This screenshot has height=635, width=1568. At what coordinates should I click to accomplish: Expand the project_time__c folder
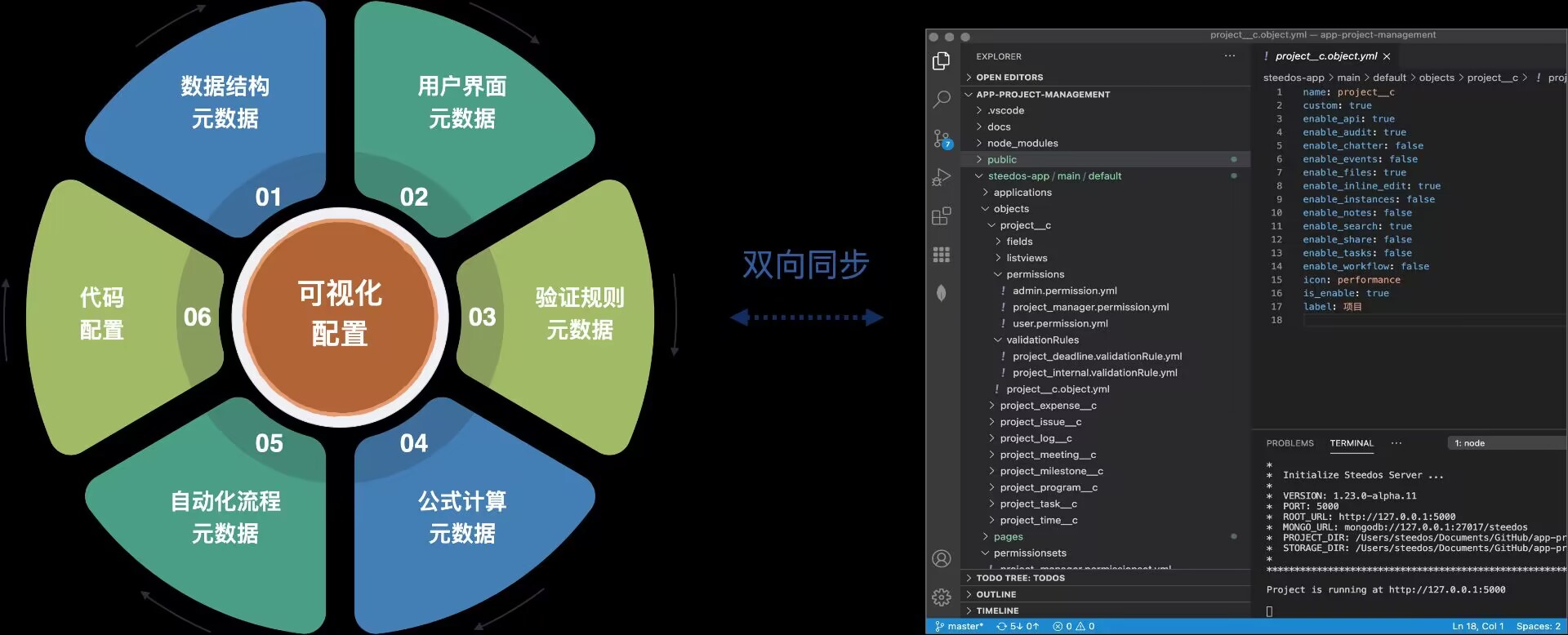click(1106, 520)
